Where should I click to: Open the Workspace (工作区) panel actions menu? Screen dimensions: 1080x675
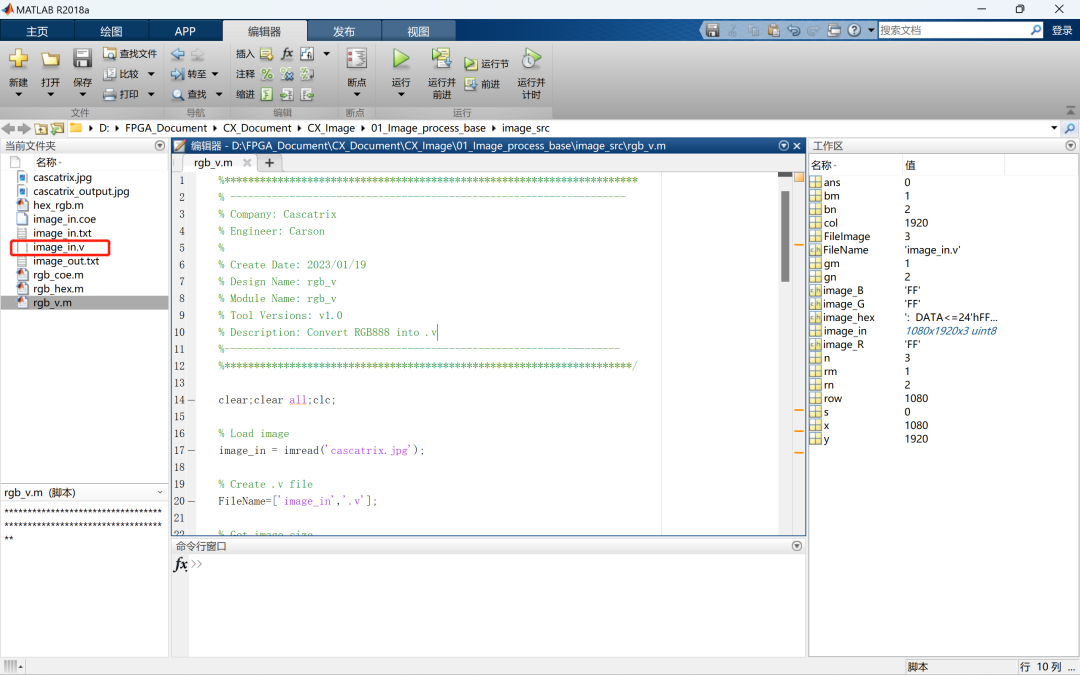[1071, 146]
